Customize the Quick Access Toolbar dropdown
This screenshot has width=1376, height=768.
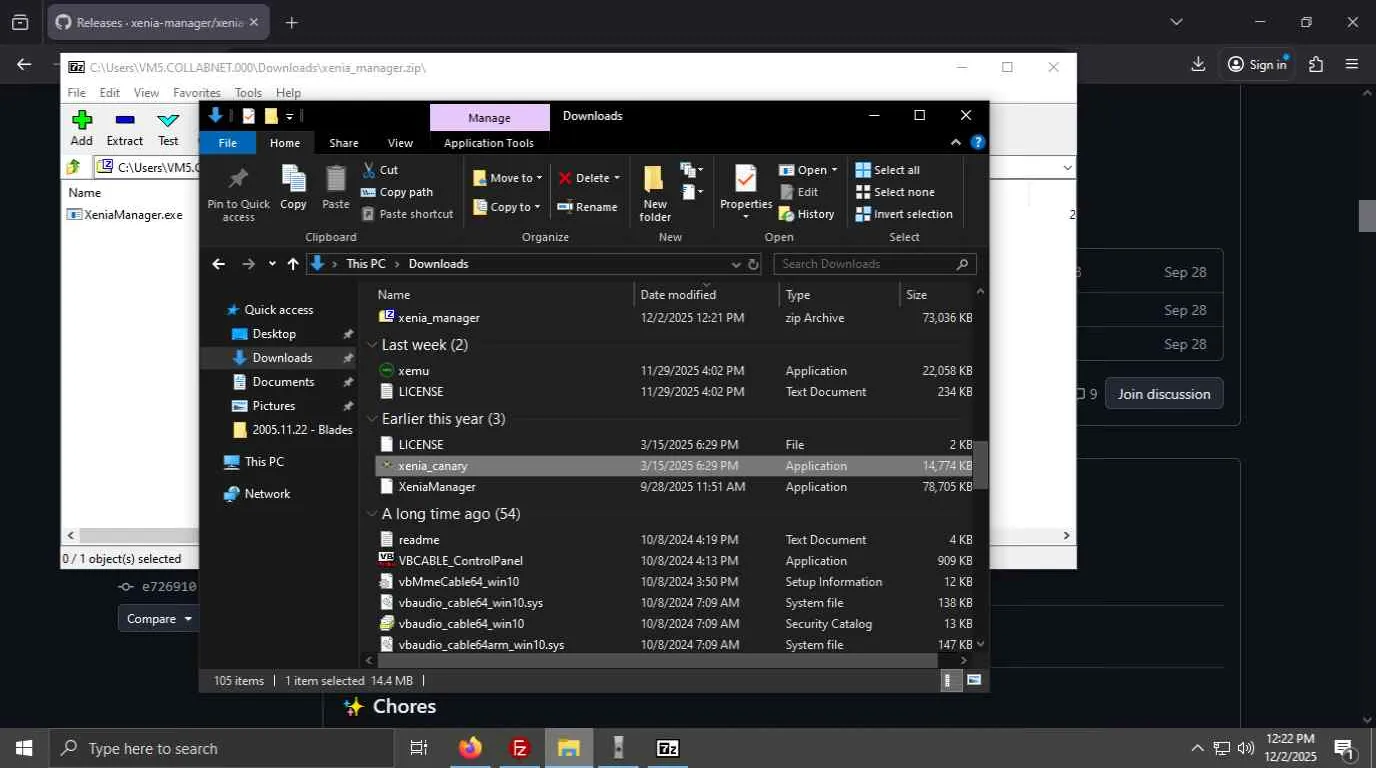click(x=290, y=116)
